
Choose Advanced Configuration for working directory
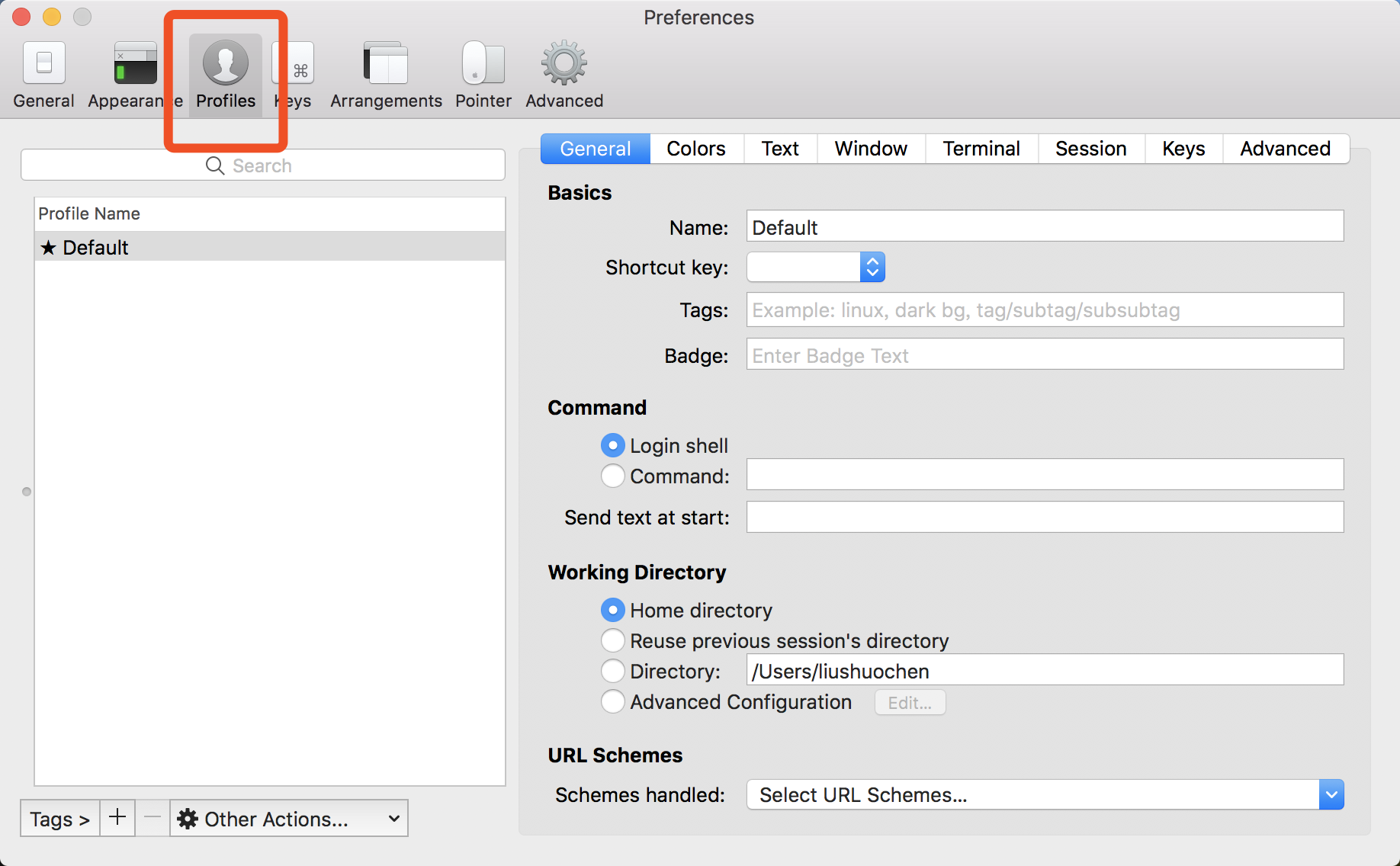612,701
